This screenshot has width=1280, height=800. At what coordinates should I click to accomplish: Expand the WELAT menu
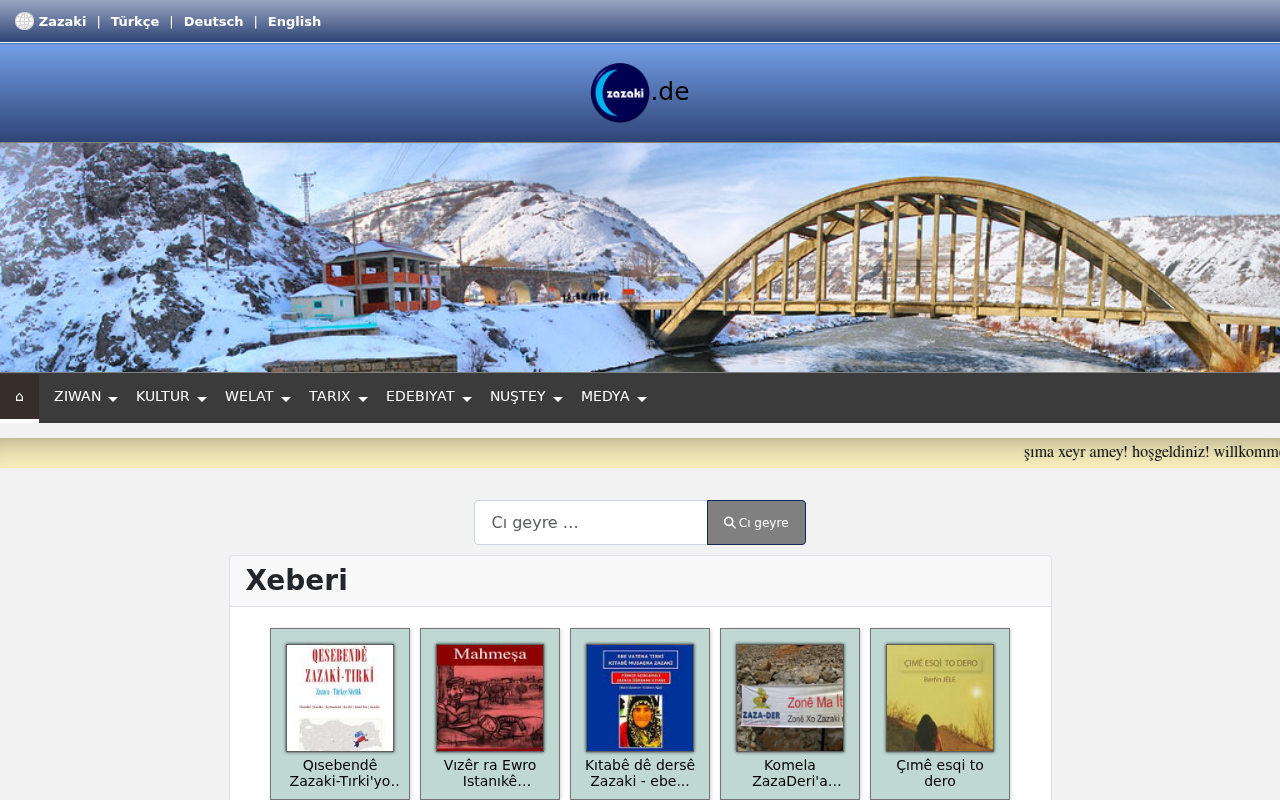257,397
